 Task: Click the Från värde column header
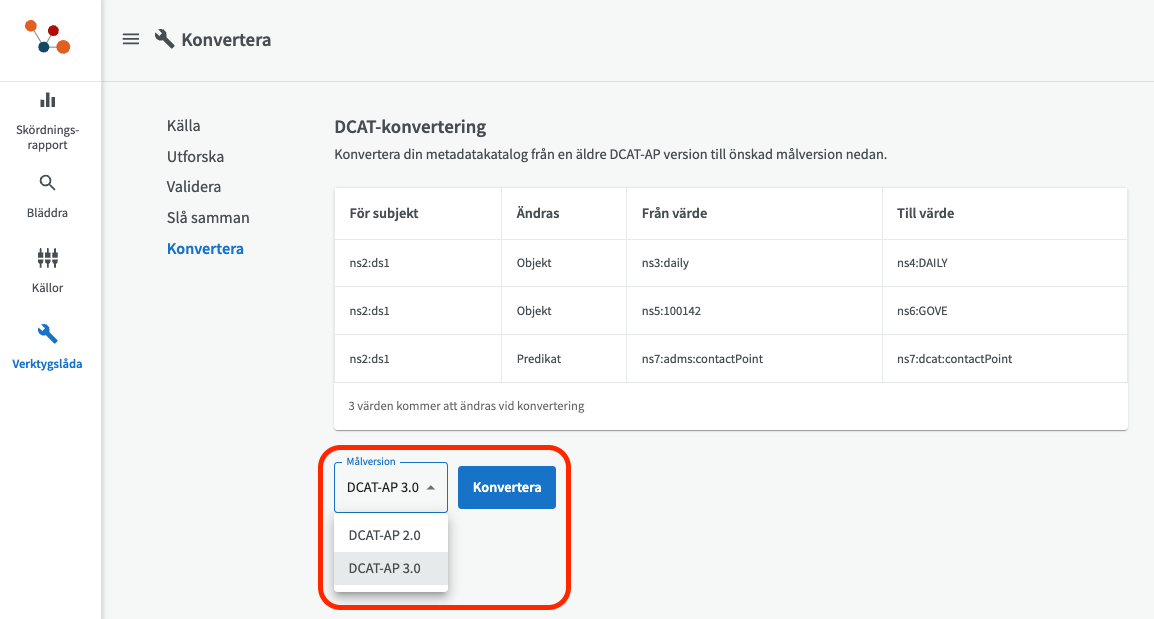pyautogui.click(x=674, y=214)
